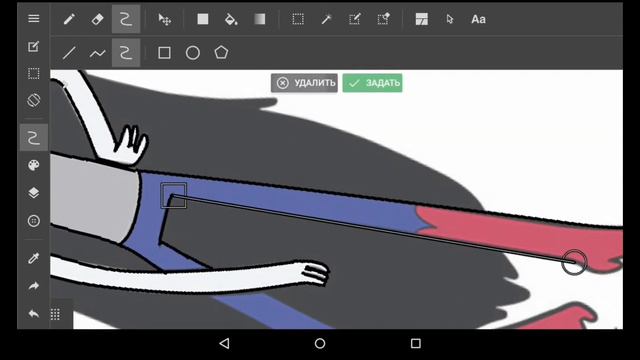Confirm the curve with ЗАДАТЬ button
Screen dimensions: 640x360
pos(372,83)
